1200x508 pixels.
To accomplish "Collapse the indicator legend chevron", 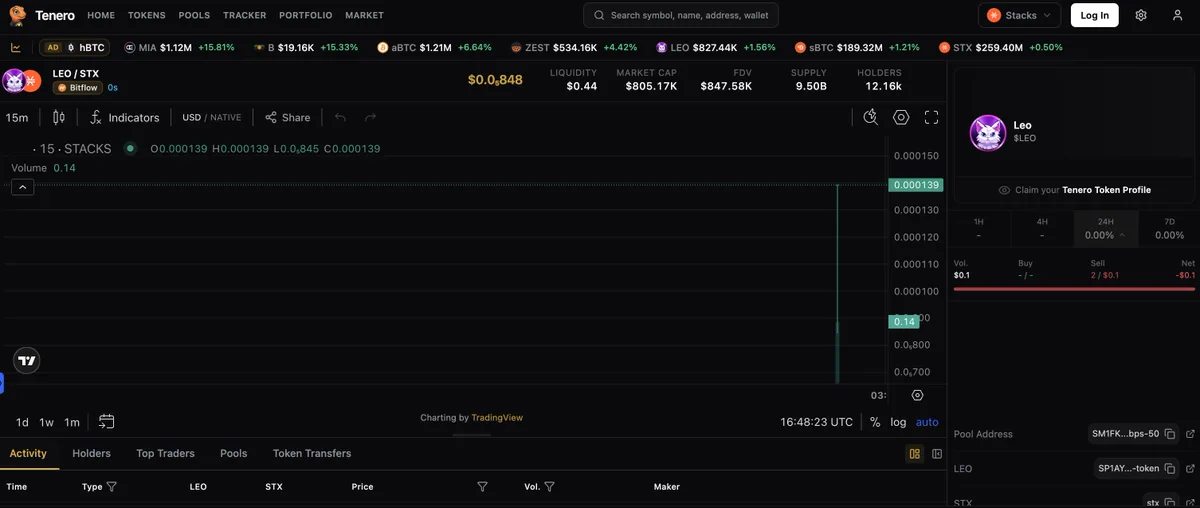I will coord(23,187).
